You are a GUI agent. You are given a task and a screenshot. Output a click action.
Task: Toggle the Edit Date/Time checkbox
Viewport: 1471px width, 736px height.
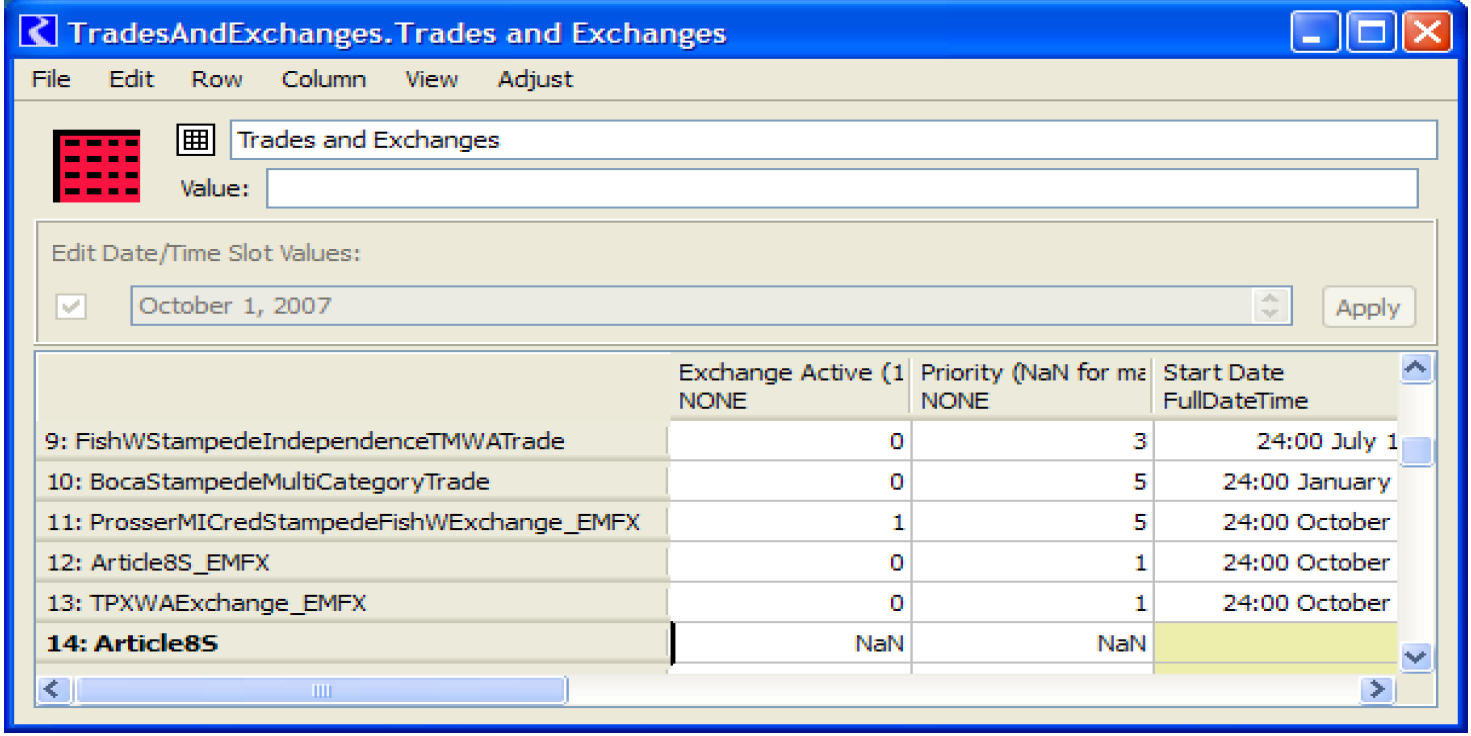click(x=70, y=307)
